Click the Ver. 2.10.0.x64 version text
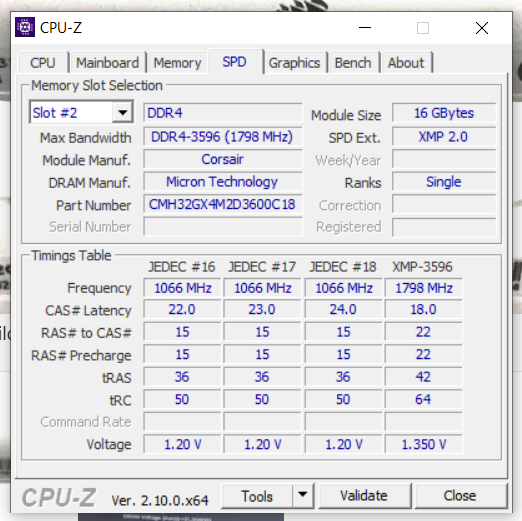 (x=160, y=500)
